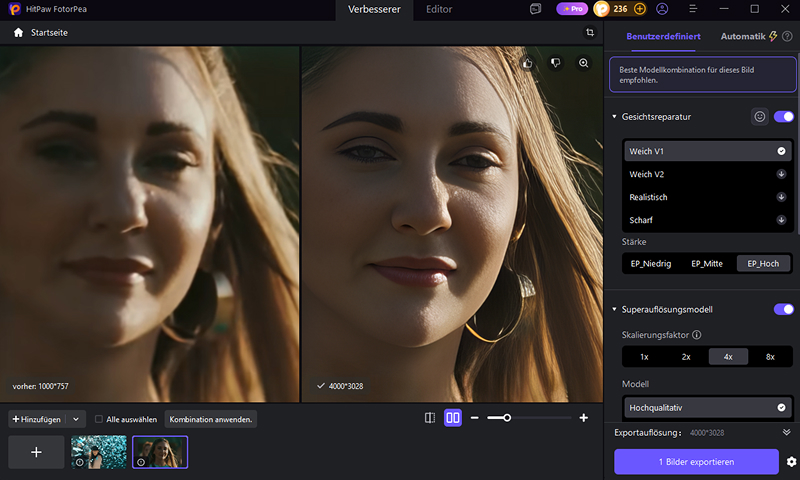800x480 pixels.
Task: Select EP_Hoch strength
Action: coord(763,264)
